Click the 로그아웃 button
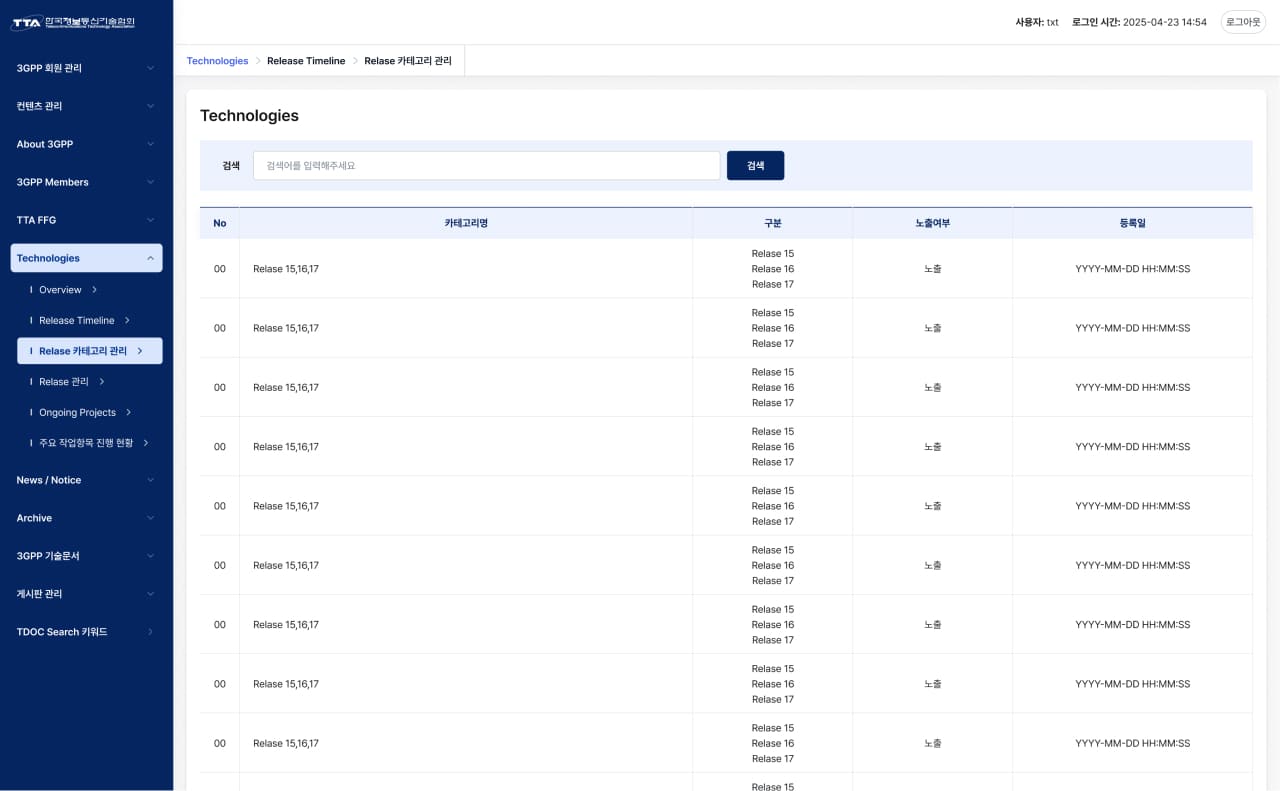 click(1243, 22)
